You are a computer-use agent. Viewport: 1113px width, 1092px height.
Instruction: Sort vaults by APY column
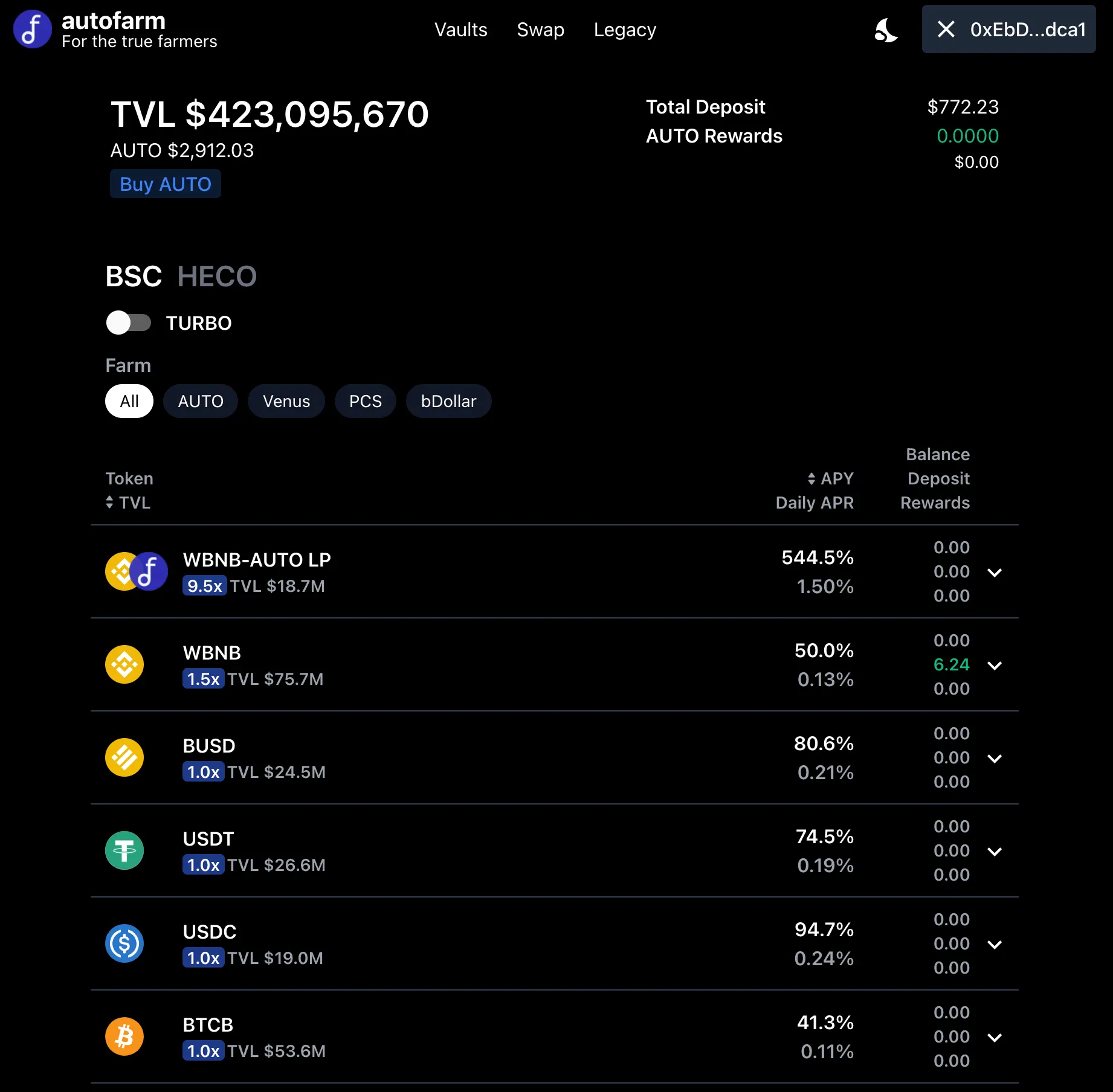pyautogui.click(x=831, y=478)
